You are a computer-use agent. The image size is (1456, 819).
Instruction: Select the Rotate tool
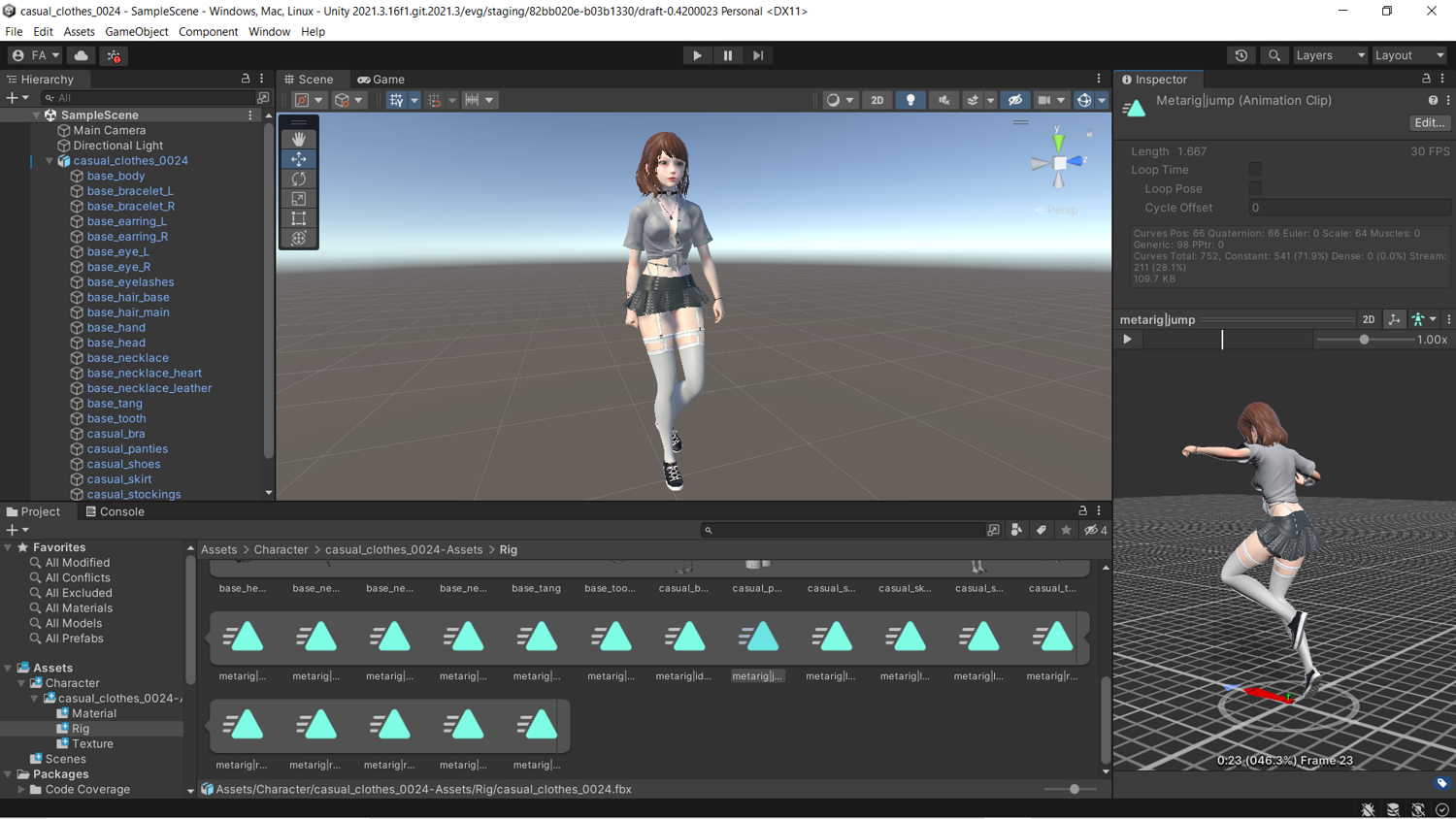pos(299,179)
